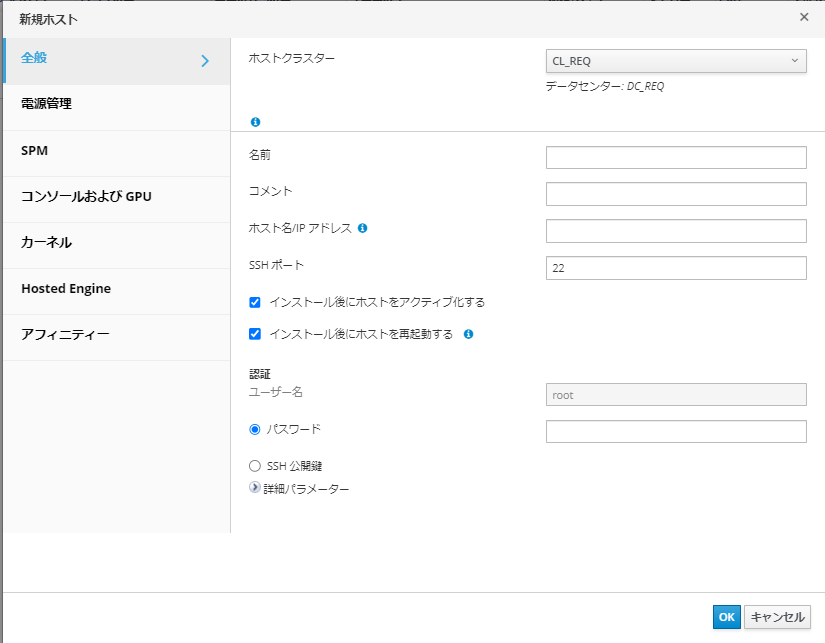Focus the 名前 text field

click(676, 158)
